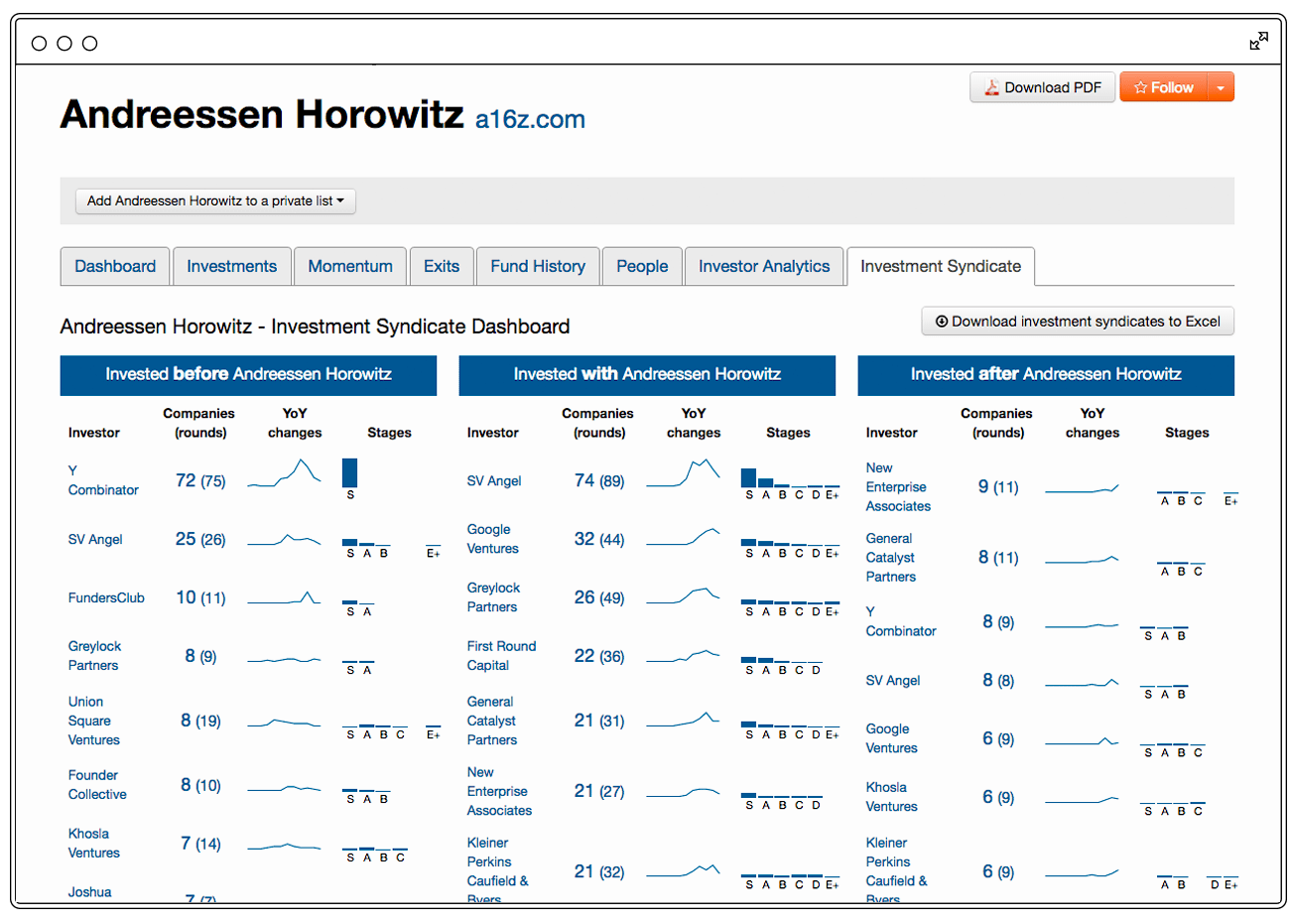
Task: Open Y Combinator in Invested before column
Action: click(103, 480)
